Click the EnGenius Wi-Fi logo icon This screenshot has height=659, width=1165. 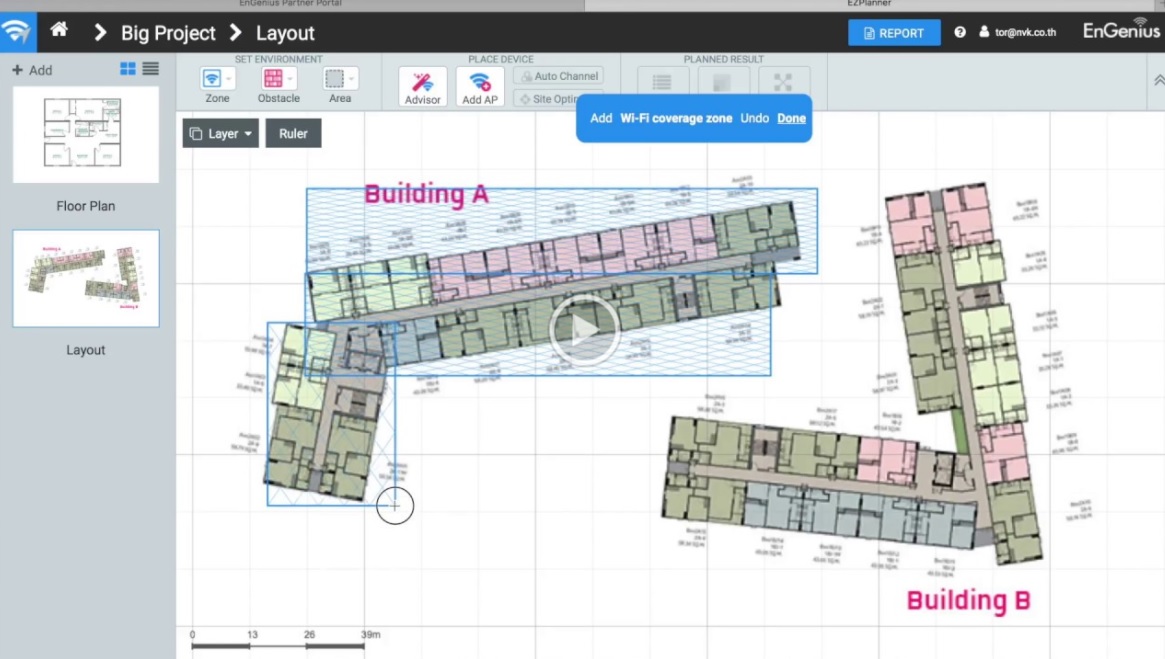coord(16,32)
